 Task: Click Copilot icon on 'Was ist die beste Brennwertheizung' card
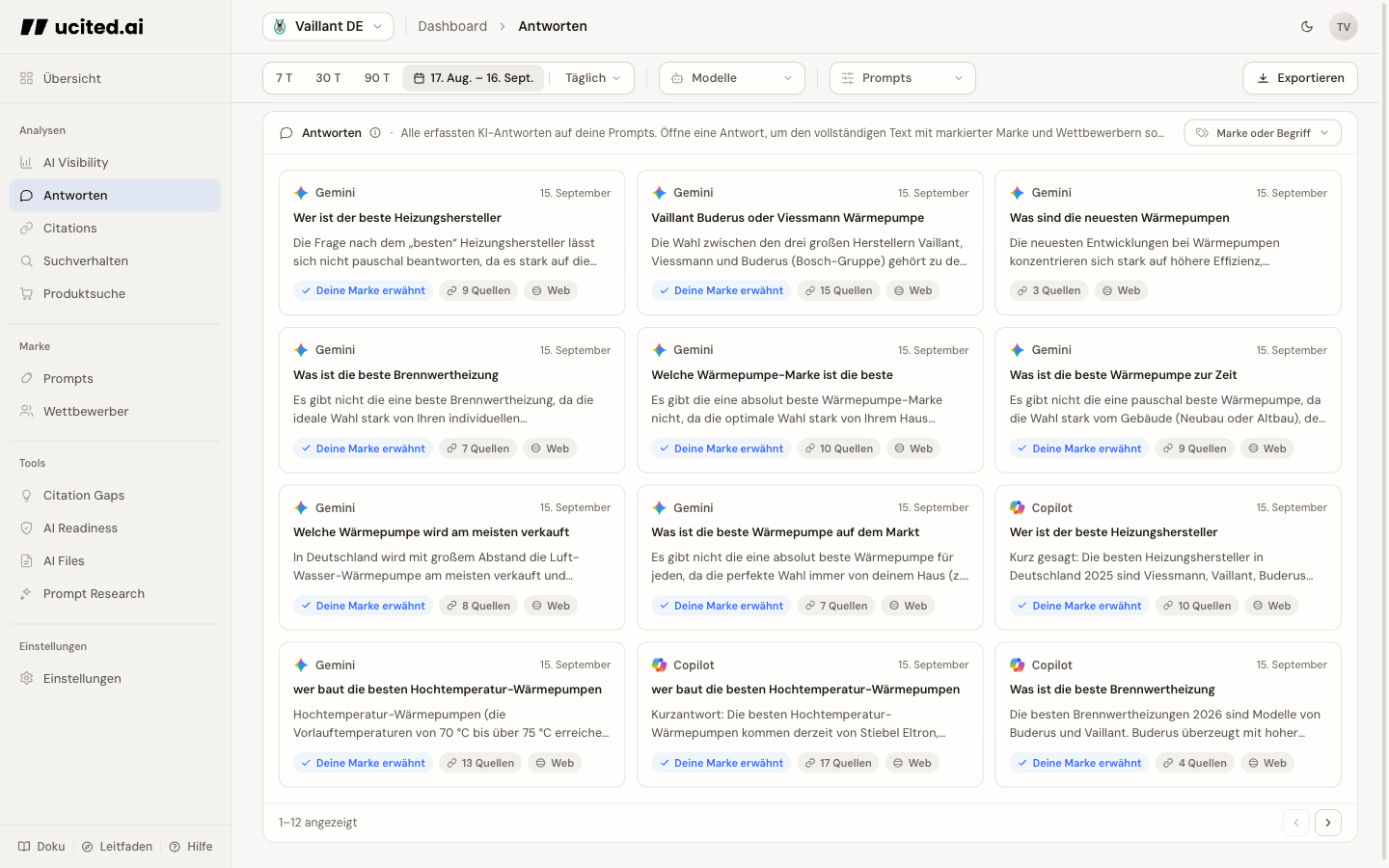pos(1018,665)
